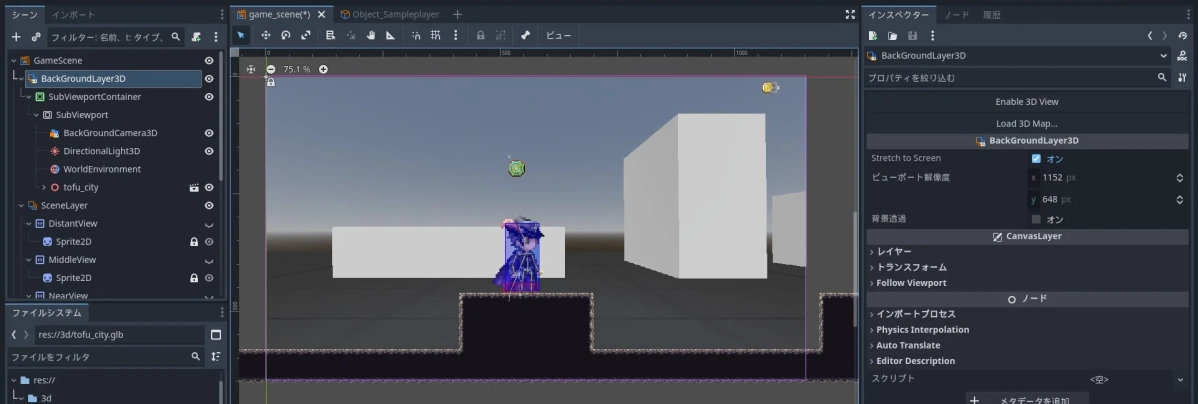
Task: Load a resource in inspector
Action: point(892,35)
